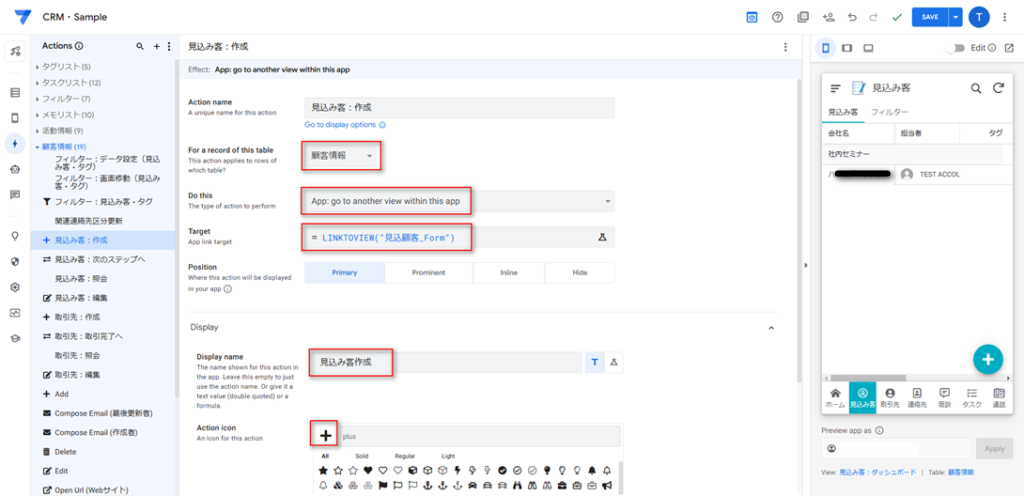Select the Hide position option
Image resolution: width=1024 pixels, height=496 pixels.
pos(579,273)
